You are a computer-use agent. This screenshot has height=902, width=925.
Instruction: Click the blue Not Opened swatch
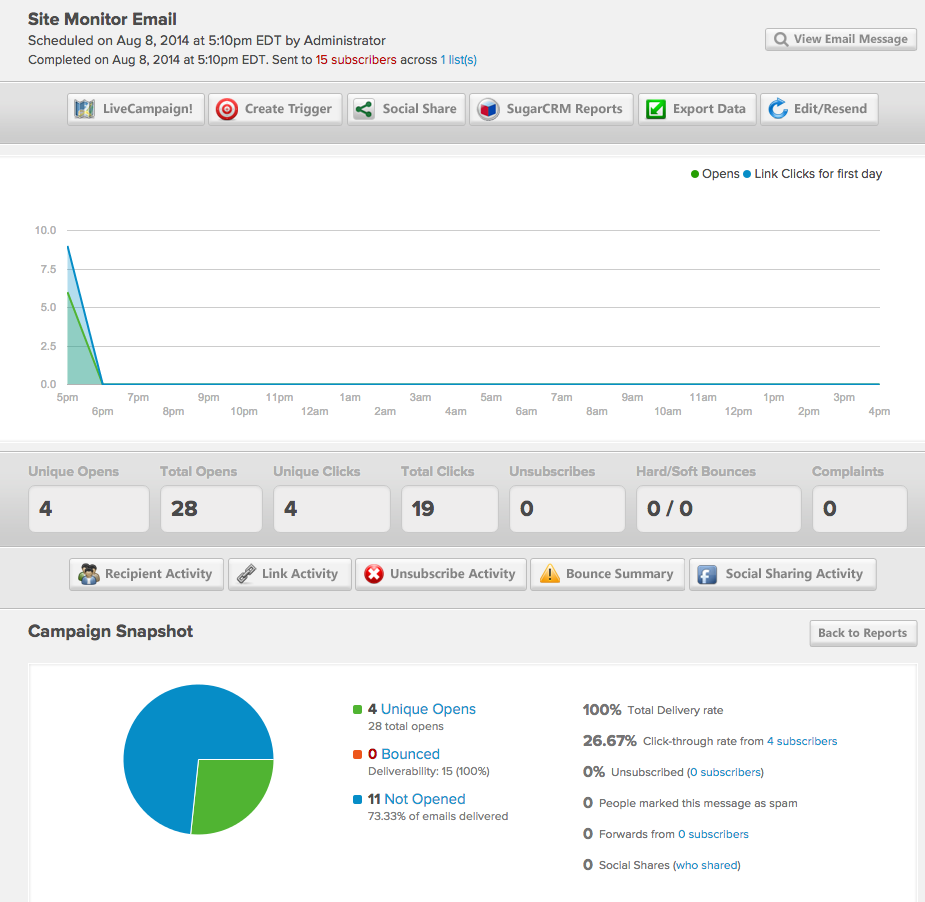click(x=357, y=799)
